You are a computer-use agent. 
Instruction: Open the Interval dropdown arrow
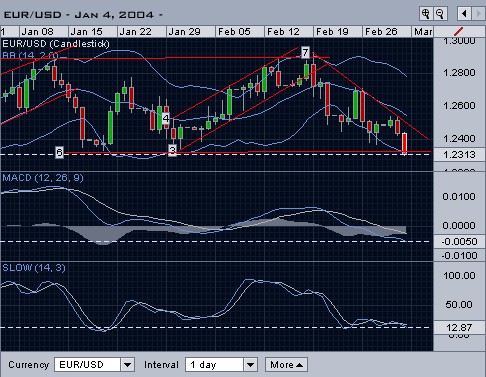[250, 365]
